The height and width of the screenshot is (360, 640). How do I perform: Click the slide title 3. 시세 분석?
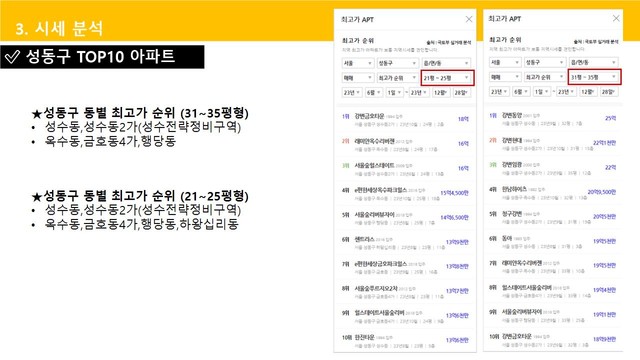click(x=59, y=29)
